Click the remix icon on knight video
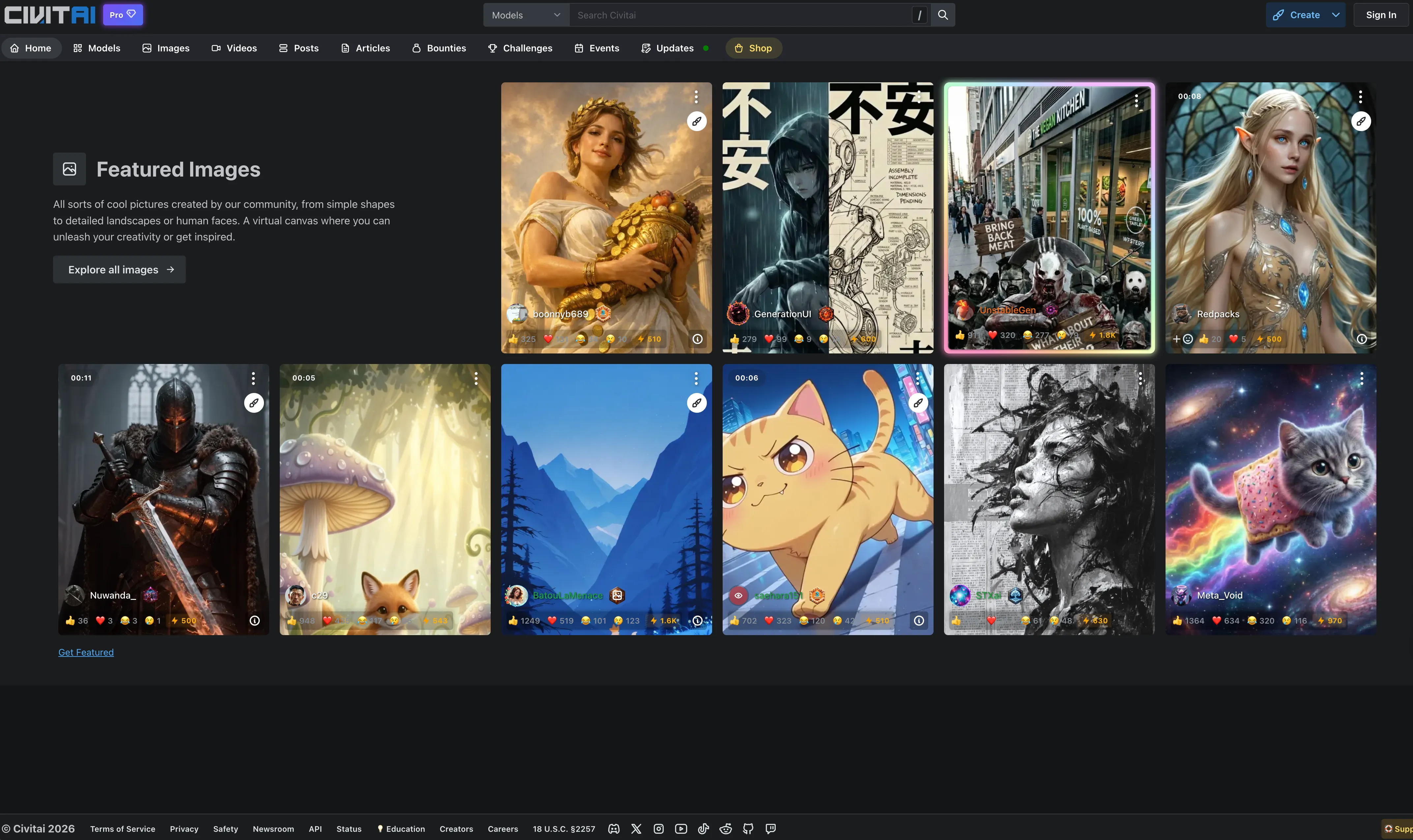Screen dimensions: 1413x840 point(254,403)
